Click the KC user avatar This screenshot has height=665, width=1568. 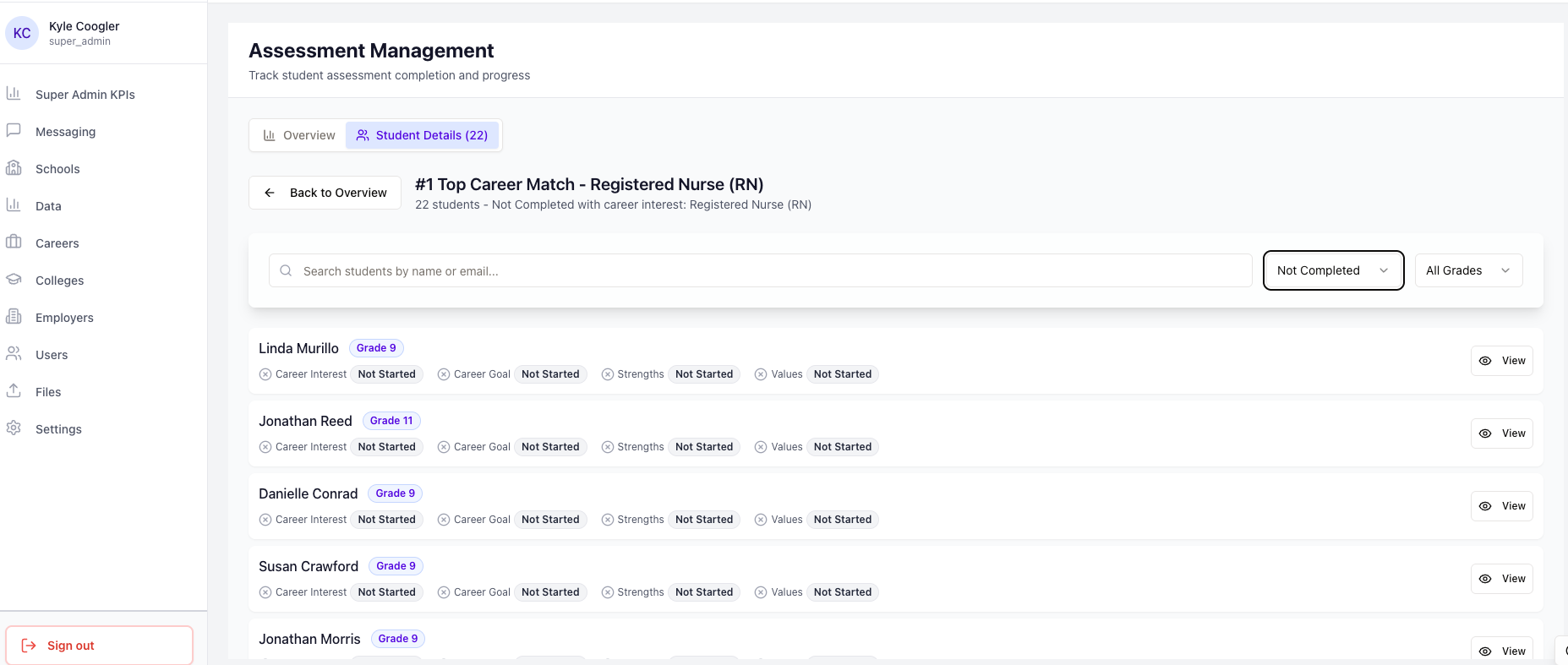(x=22, y=33)
